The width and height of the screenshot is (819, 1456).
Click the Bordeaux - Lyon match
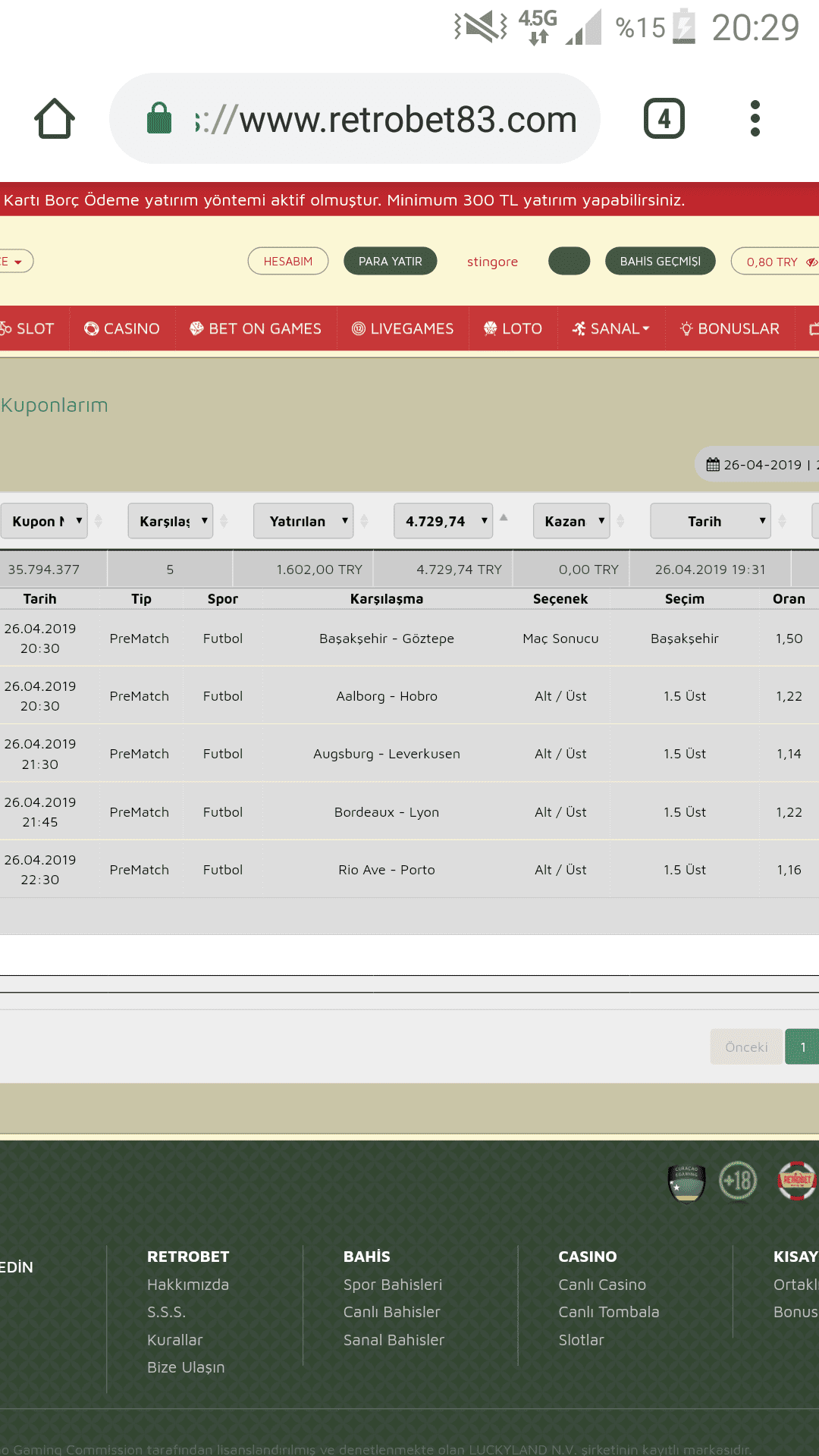[387, 812]
